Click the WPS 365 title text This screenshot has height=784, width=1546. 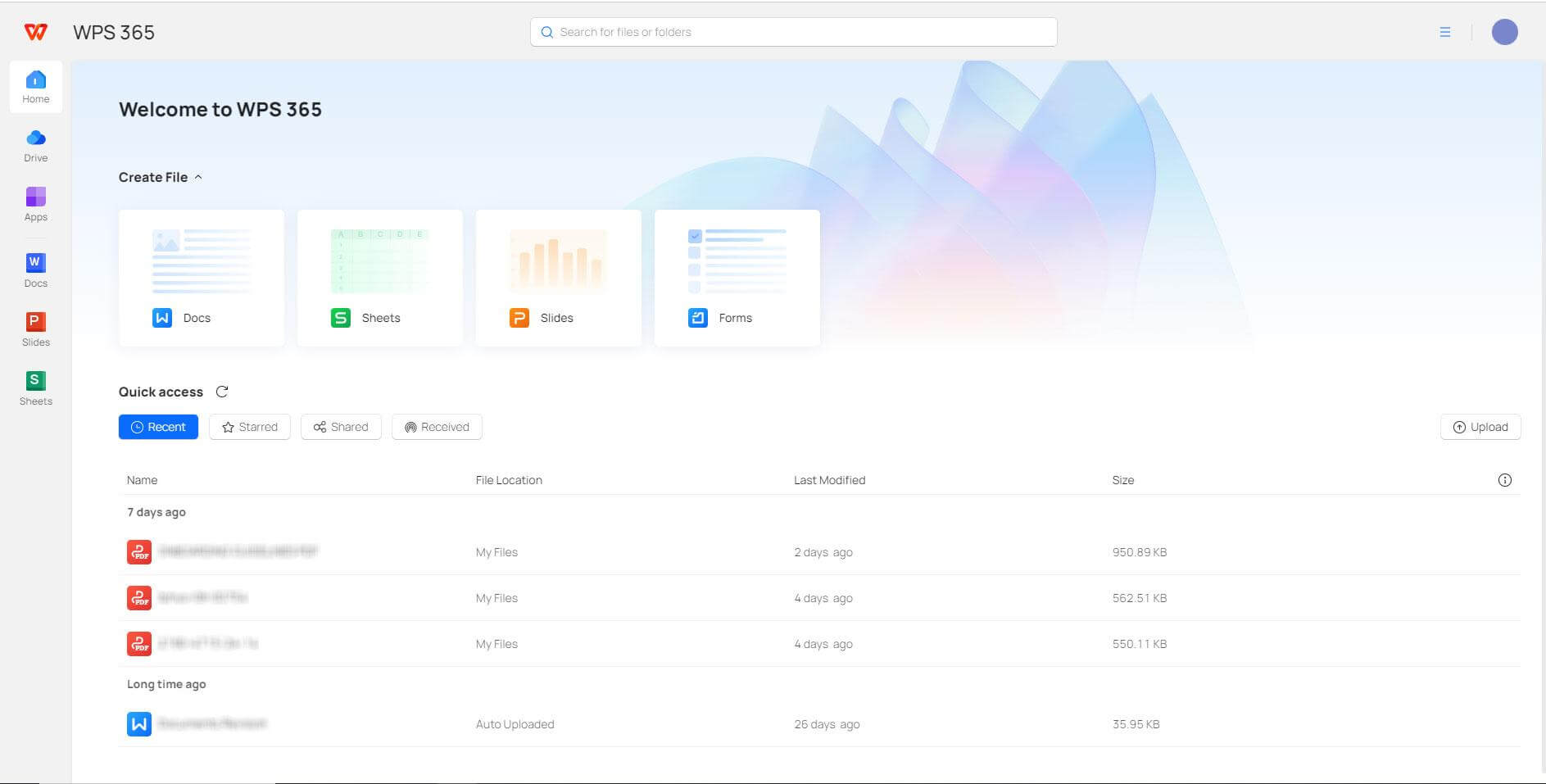coord(114,32)
